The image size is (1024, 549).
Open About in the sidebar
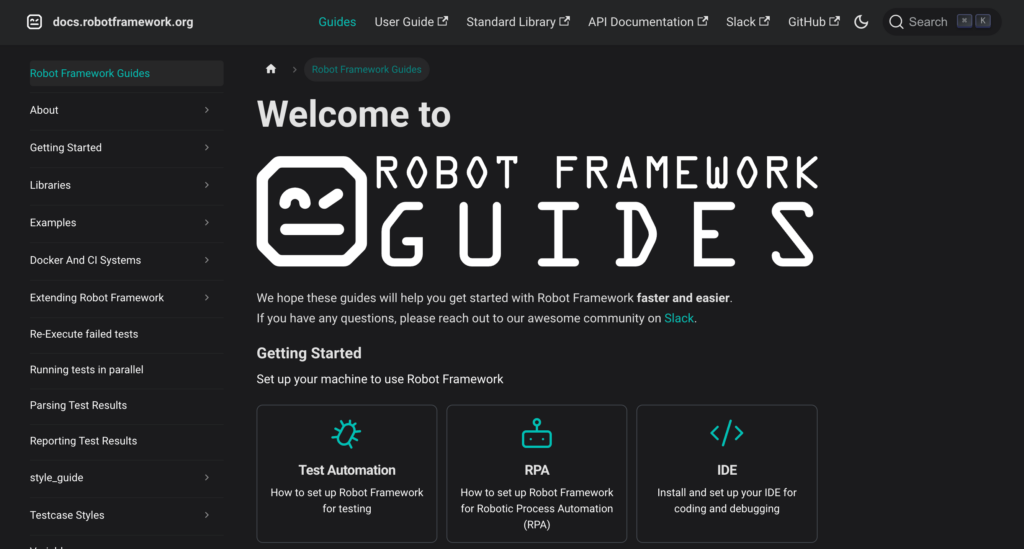[44, 110]
